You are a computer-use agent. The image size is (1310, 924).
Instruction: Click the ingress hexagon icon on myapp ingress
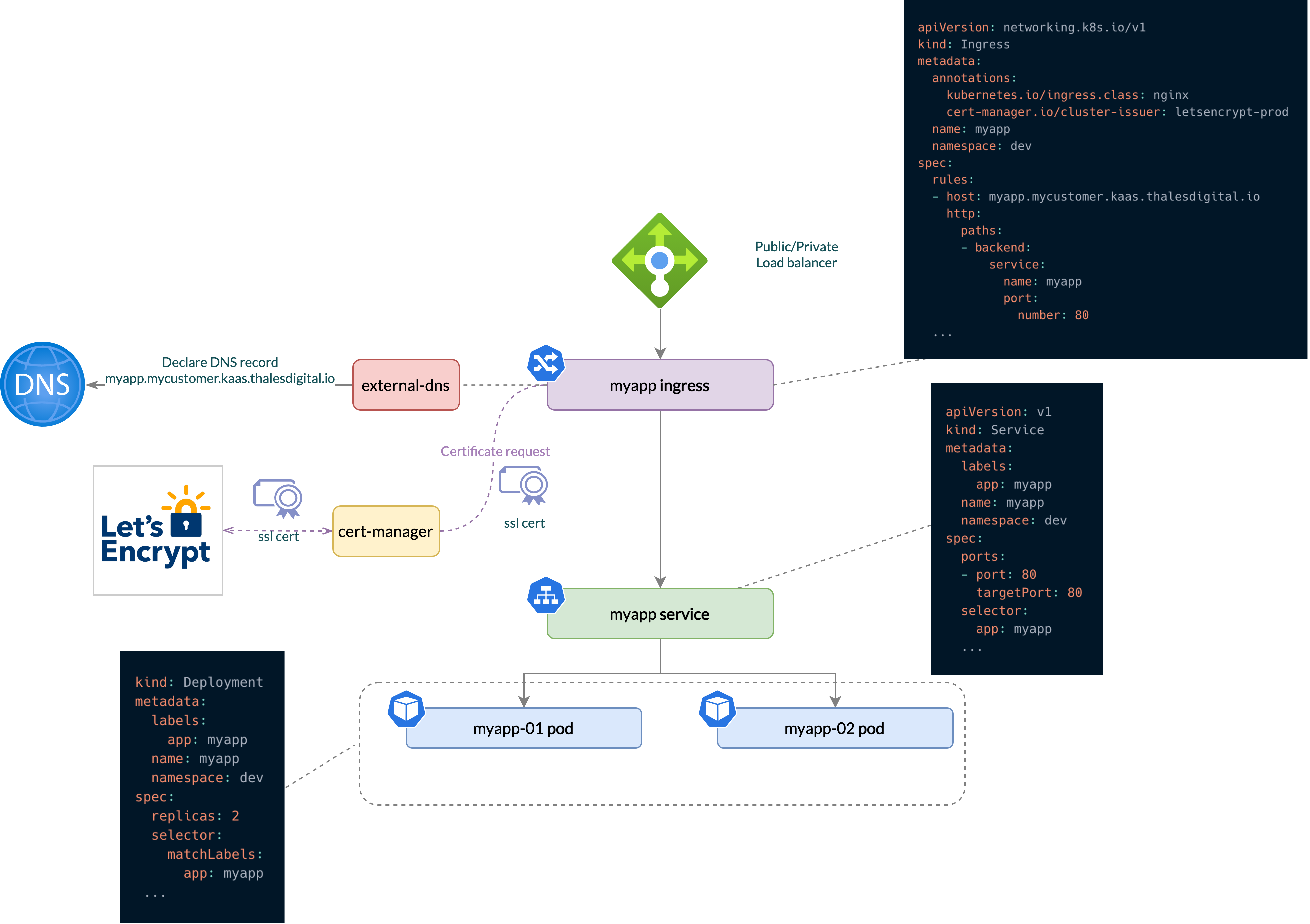click(546, 363)
